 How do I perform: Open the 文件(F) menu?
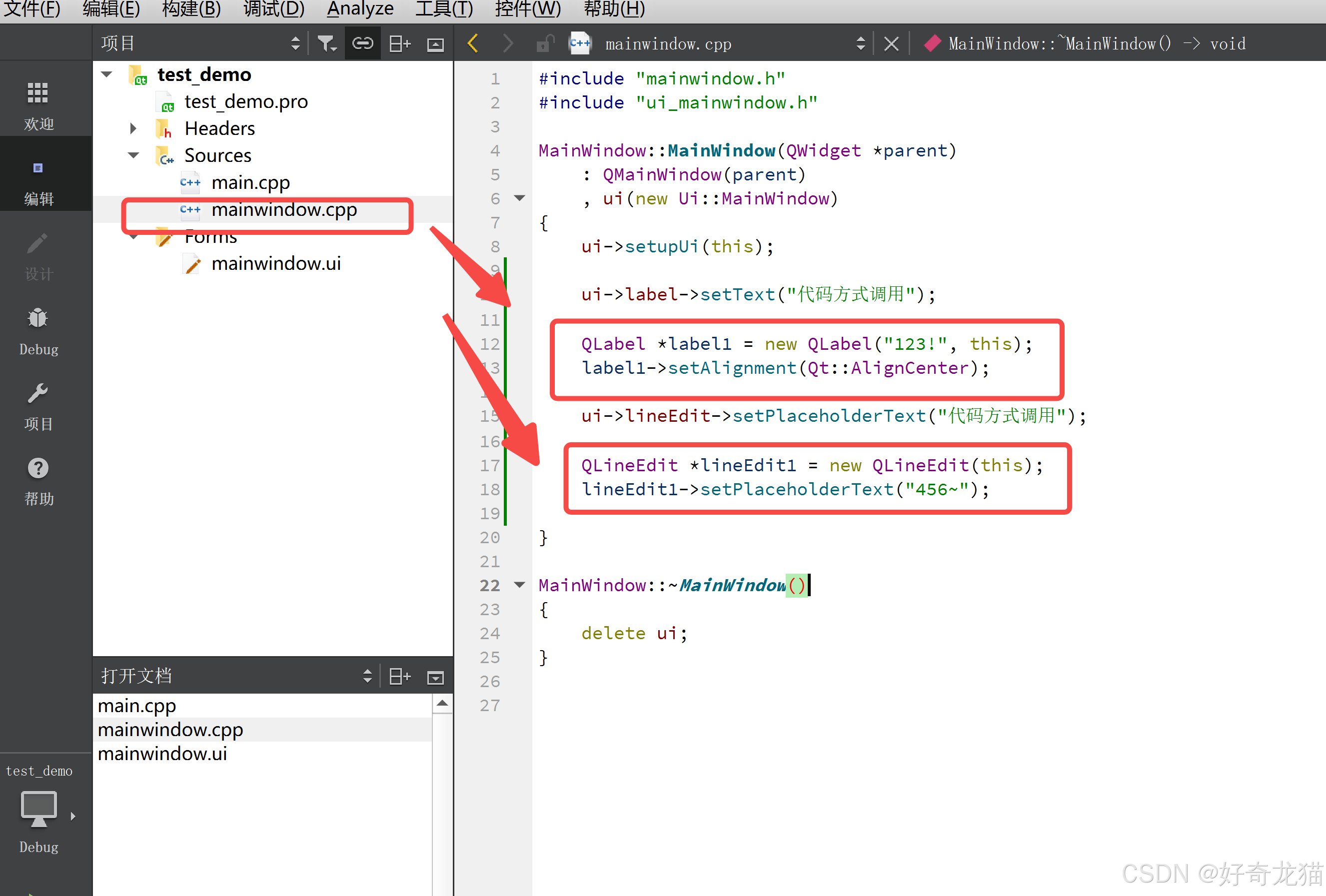[x=32, y=9]
